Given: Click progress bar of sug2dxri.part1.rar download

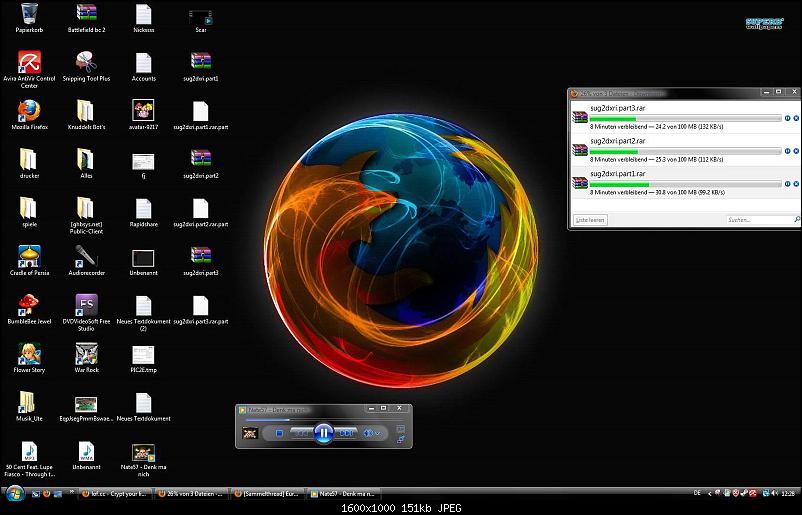Looking at the screenshot, I should coord(685,184).
